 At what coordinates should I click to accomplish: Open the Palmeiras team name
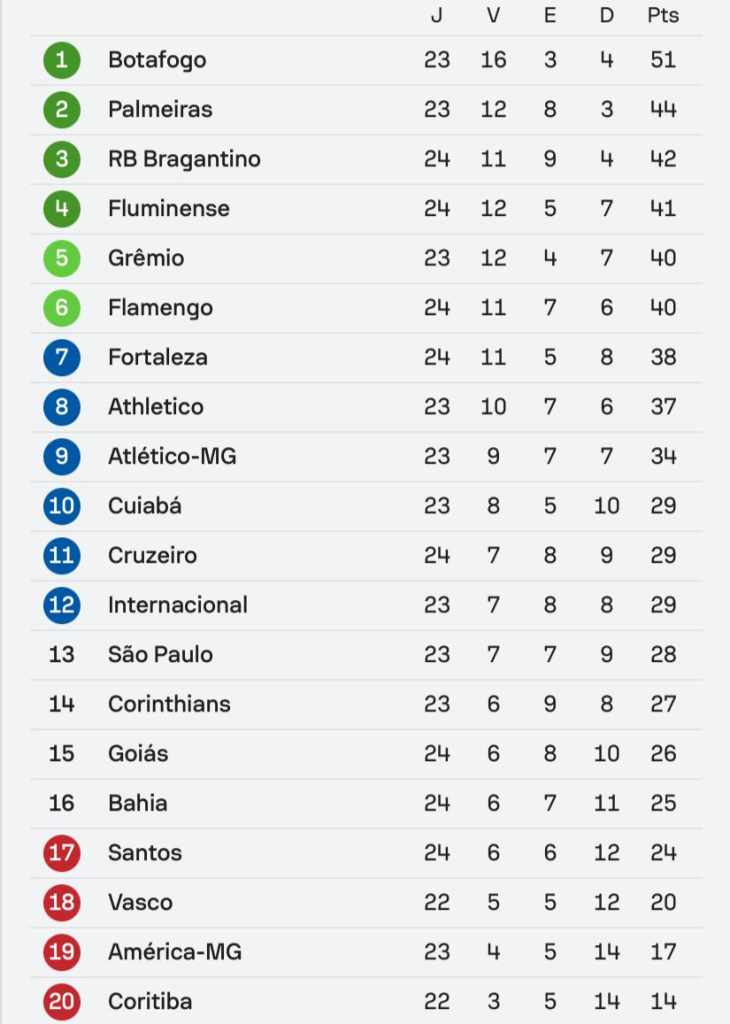[x=160, y=109]
